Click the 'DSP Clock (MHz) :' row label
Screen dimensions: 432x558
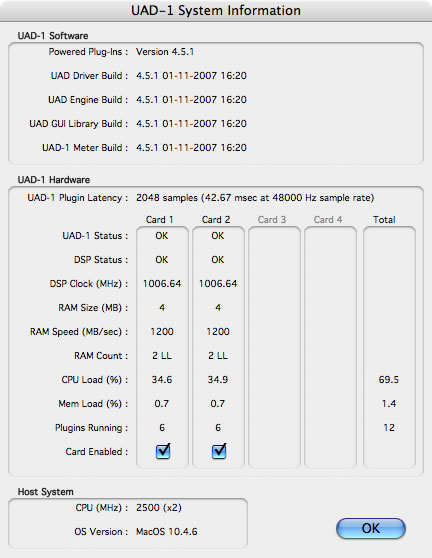[x=89, y=284]
